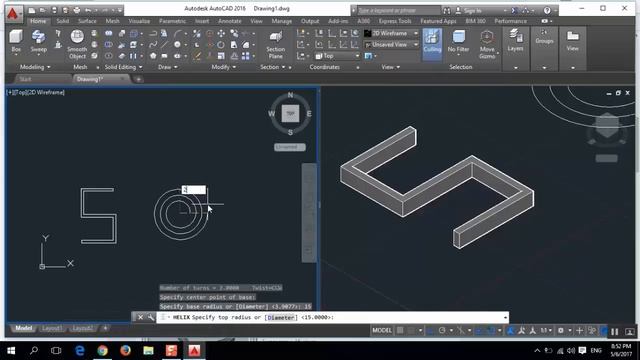The height and width of the screenshot is (360, 640).
Task: Switch to the Mesh ribbon tab
Action: [x=112, y=21]
